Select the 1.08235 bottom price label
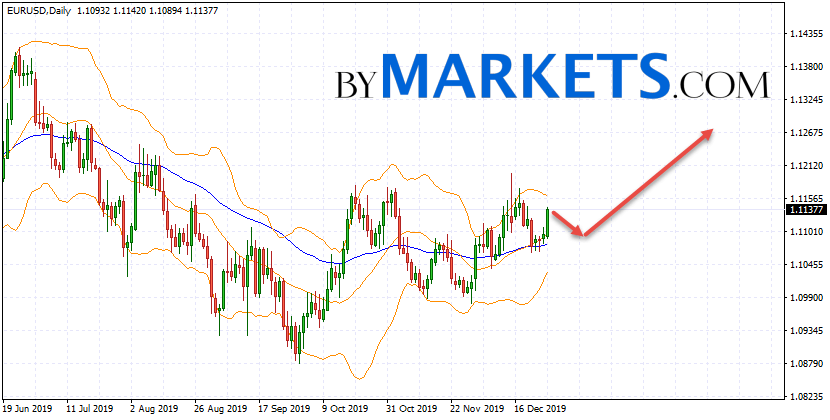Image resolution: width=830 pixels, height=420 pixels. tap(804, 396)
